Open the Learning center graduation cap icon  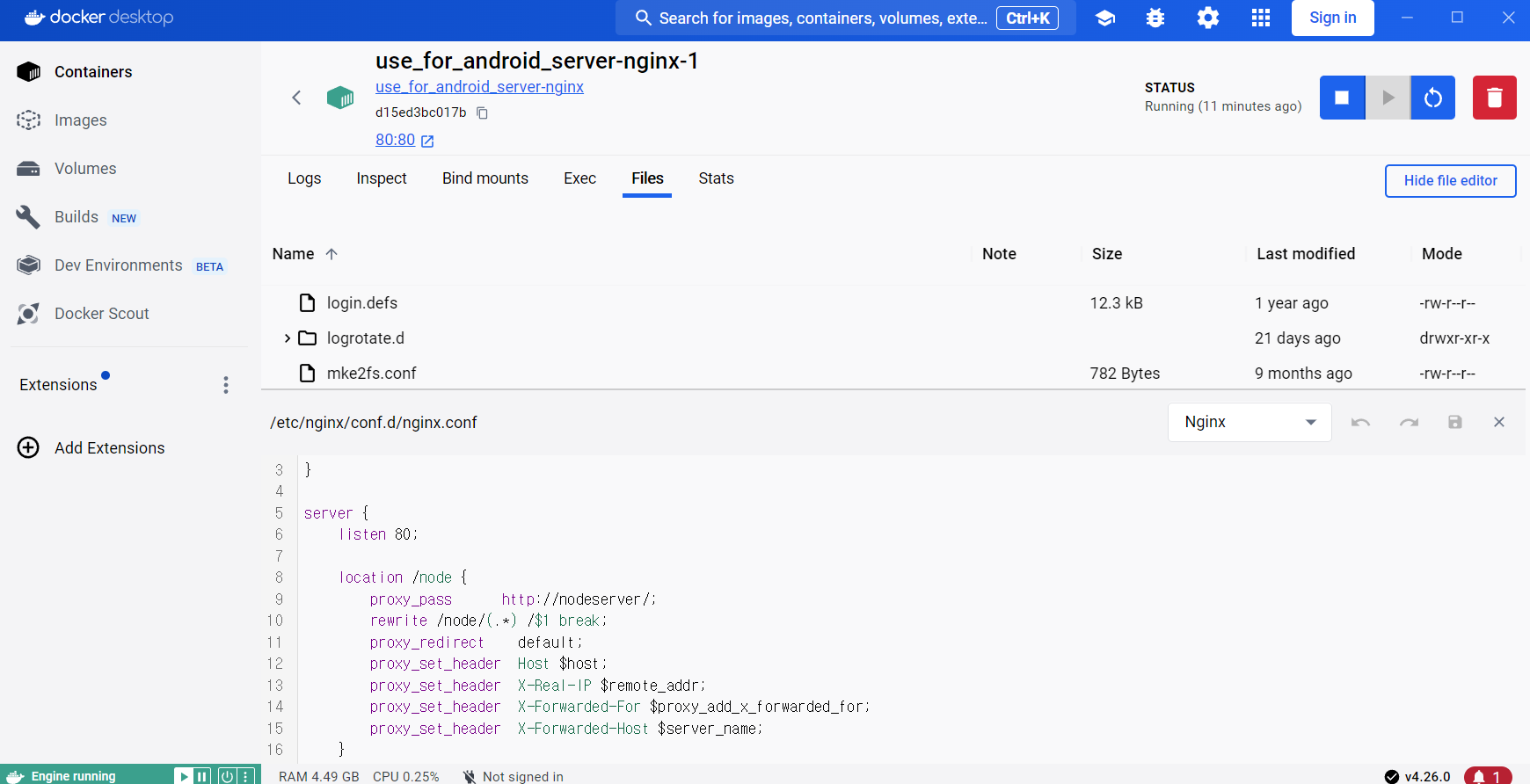1105,18
